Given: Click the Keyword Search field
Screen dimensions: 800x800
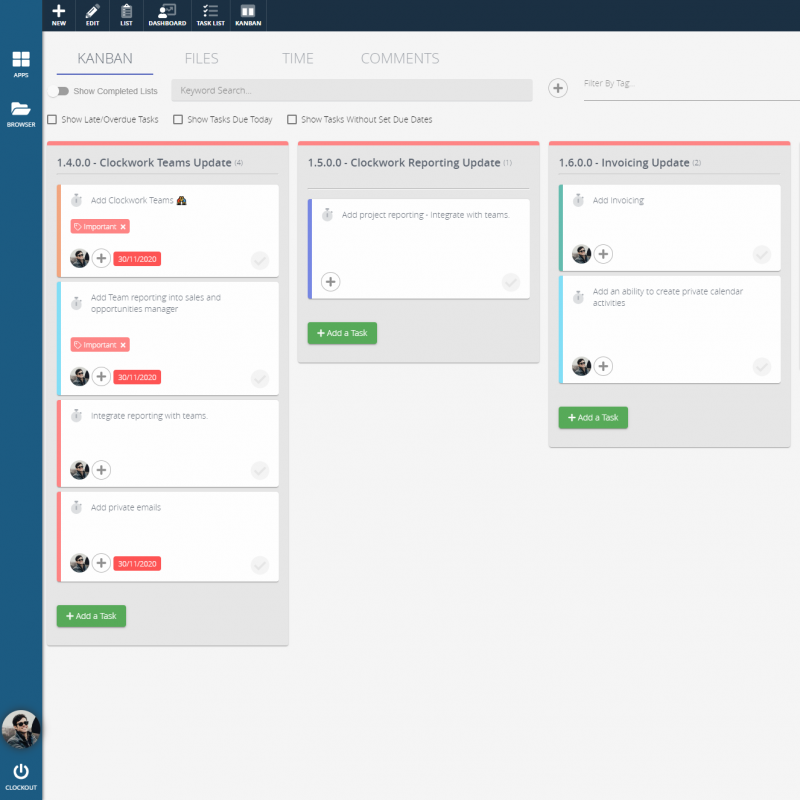Looking at the screenshot, I should click(x=352, y=90).
